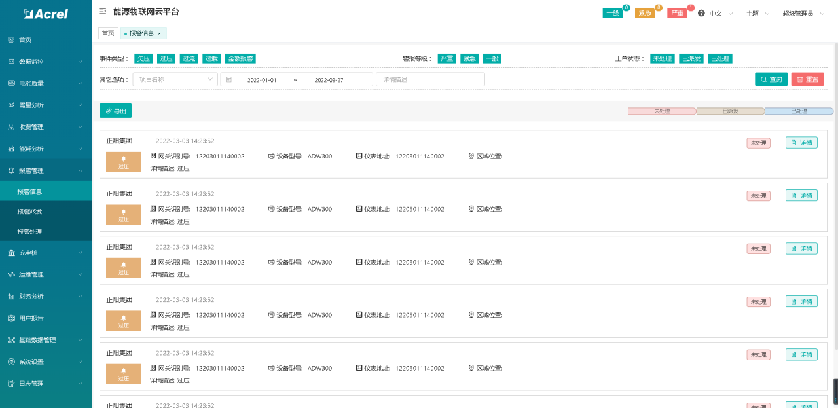838x409 pixels.
Task: Click the blue status legend bar
Action: pyautogui.click(x=799, y=111)
